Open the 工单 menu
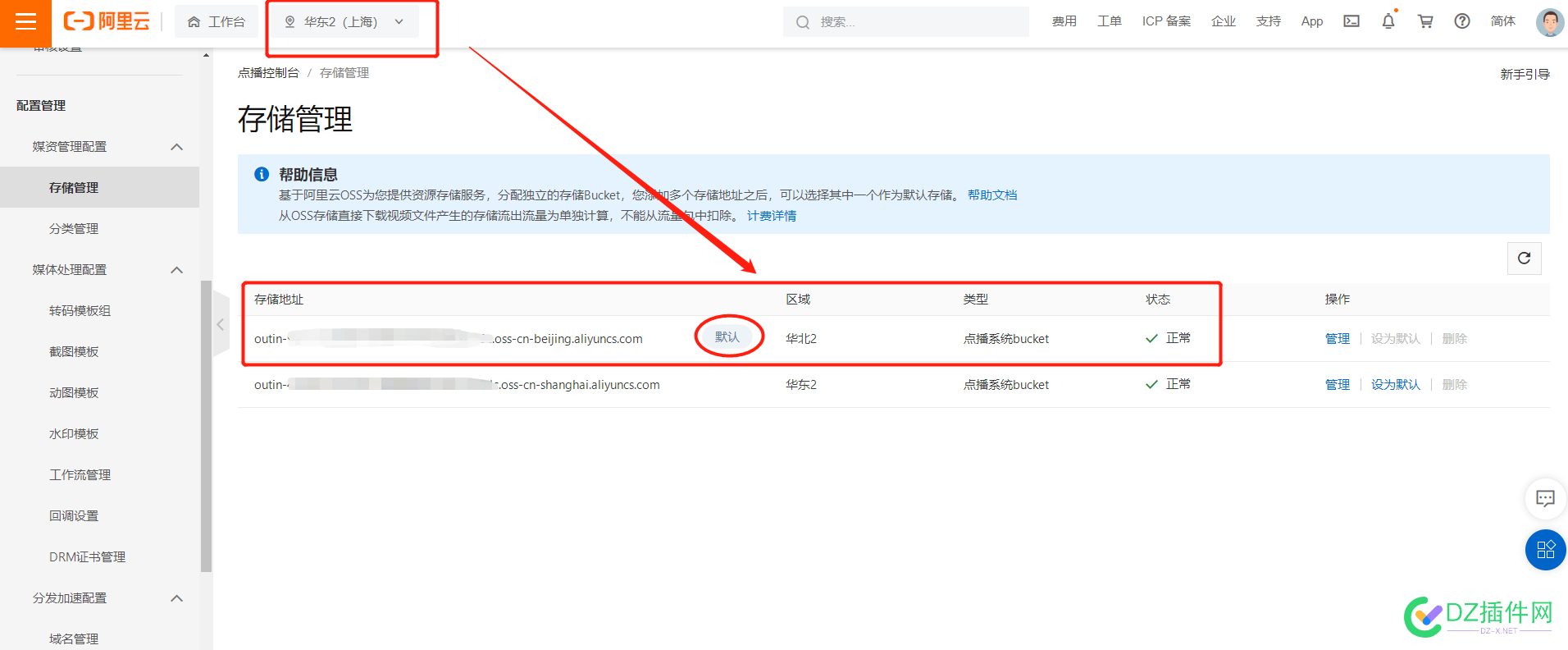 1110,21
